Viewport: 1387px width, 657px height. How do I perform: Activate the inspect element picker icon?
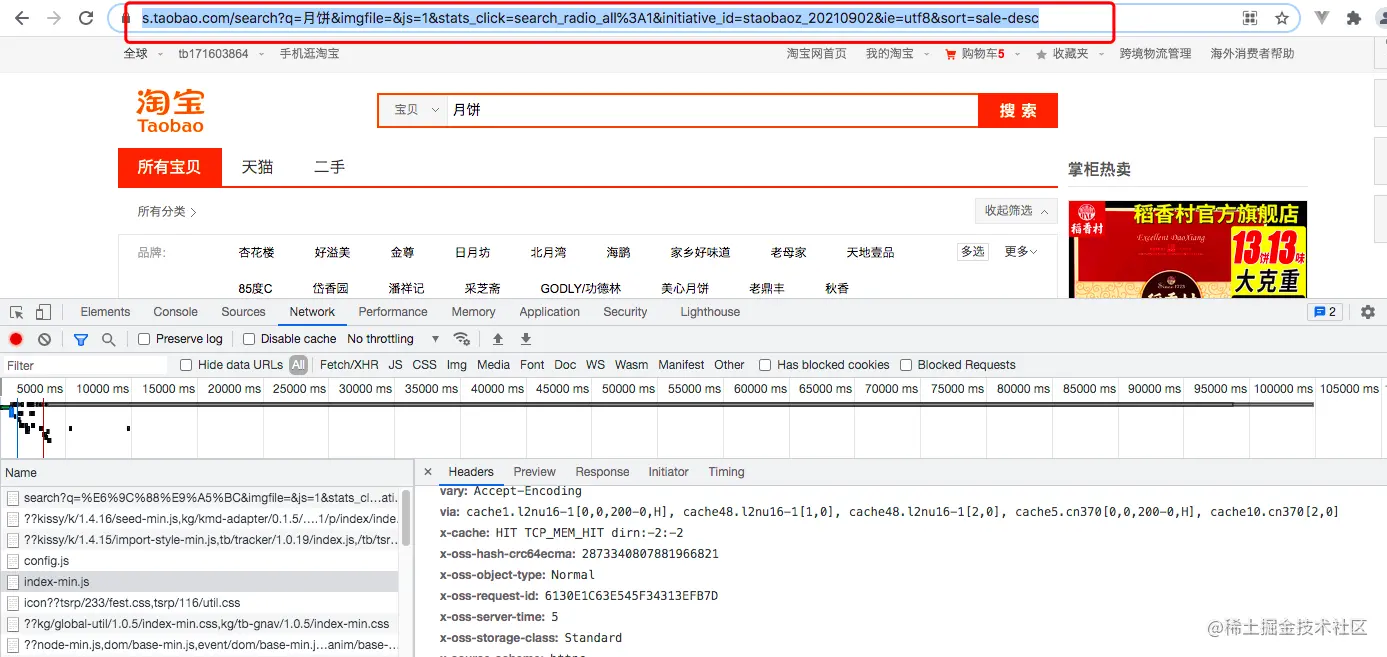[x=16, y=312]
